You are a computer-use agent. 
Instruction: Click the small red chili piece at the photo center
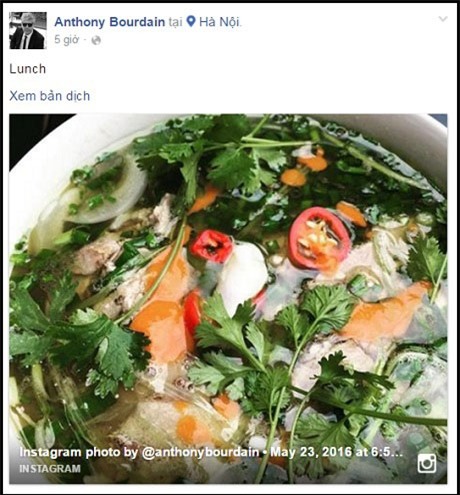[212, 246]
